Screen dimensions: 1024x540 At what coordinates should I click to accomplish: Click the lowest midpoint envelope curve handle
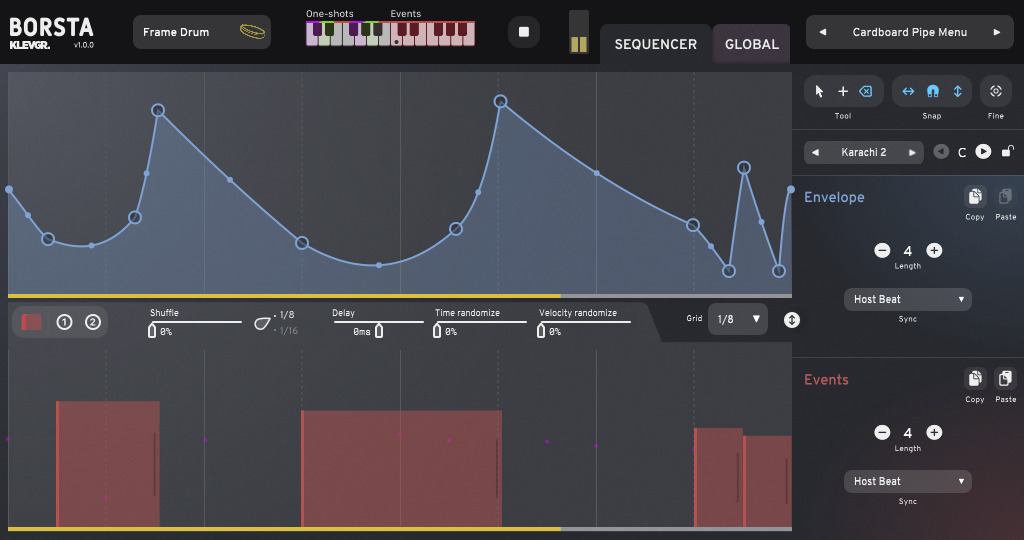pyautogui.click(x=379, y=265)
